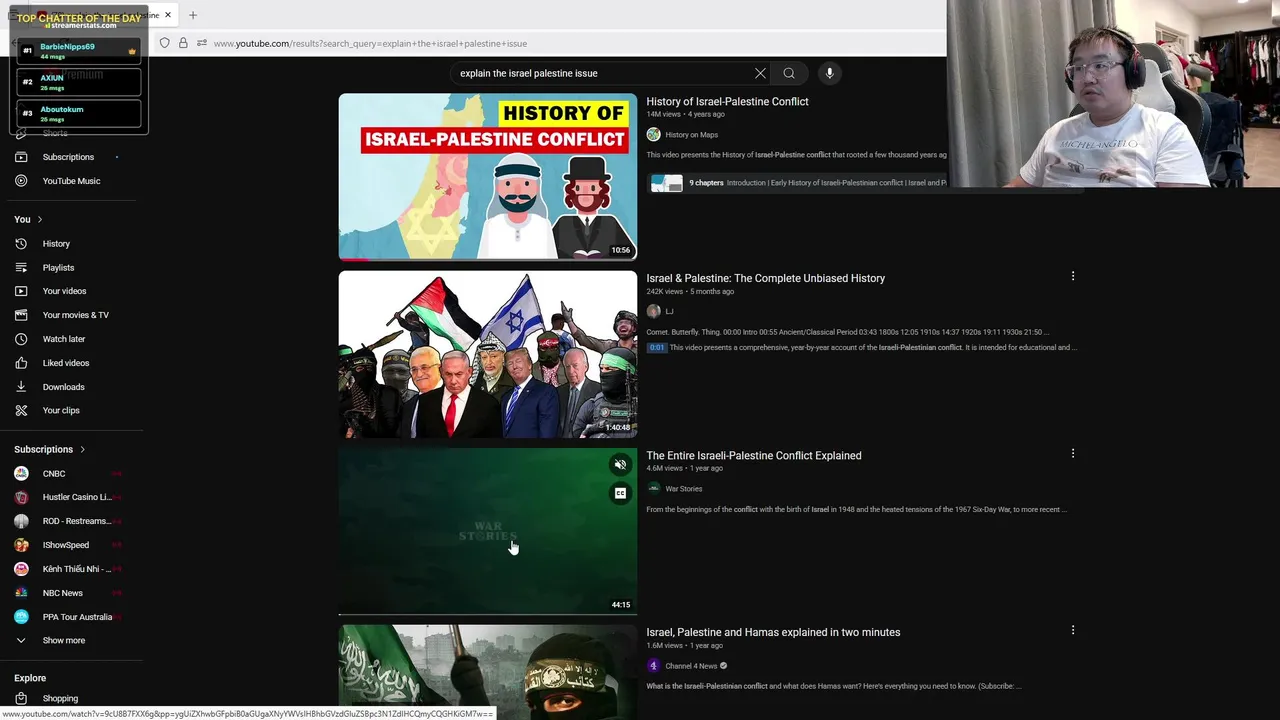Click the History on Maps channel name
The height and width of the screenshot is (720, 1280).
coord(691,135)
